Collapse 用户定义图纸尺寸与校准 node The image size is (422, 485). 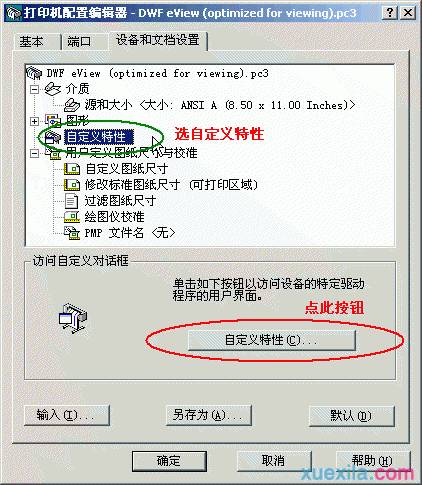(x=34, y=153)
